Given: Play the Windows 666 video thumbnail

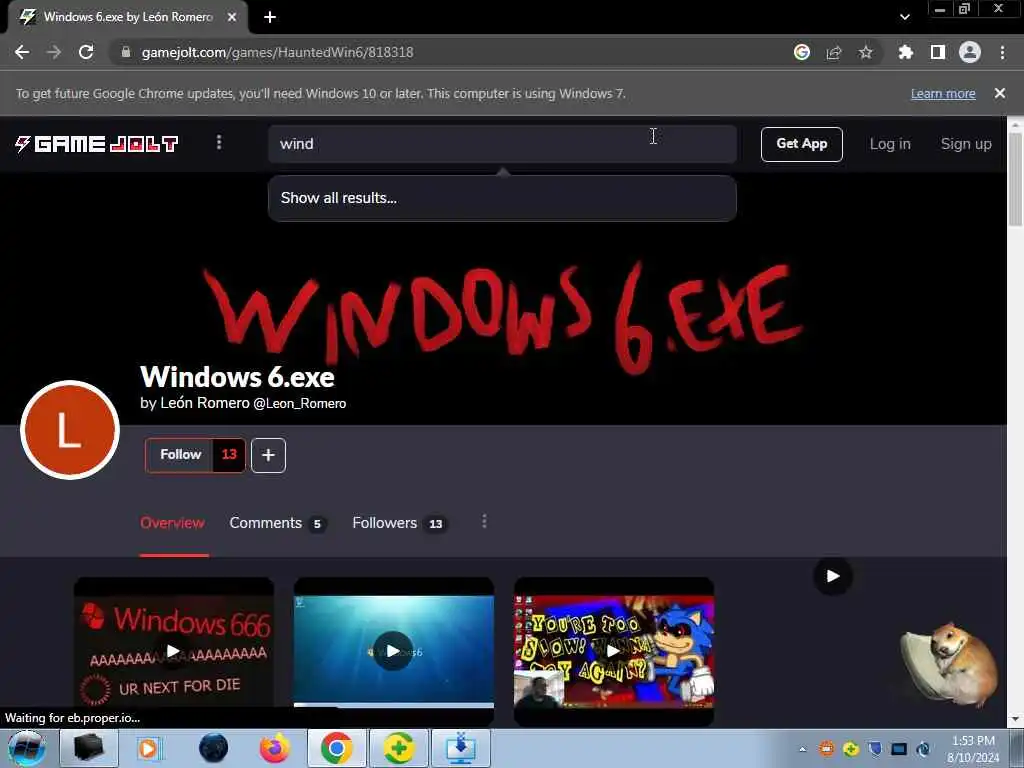Looking at the screenshot, I should [x=174, y=651].
